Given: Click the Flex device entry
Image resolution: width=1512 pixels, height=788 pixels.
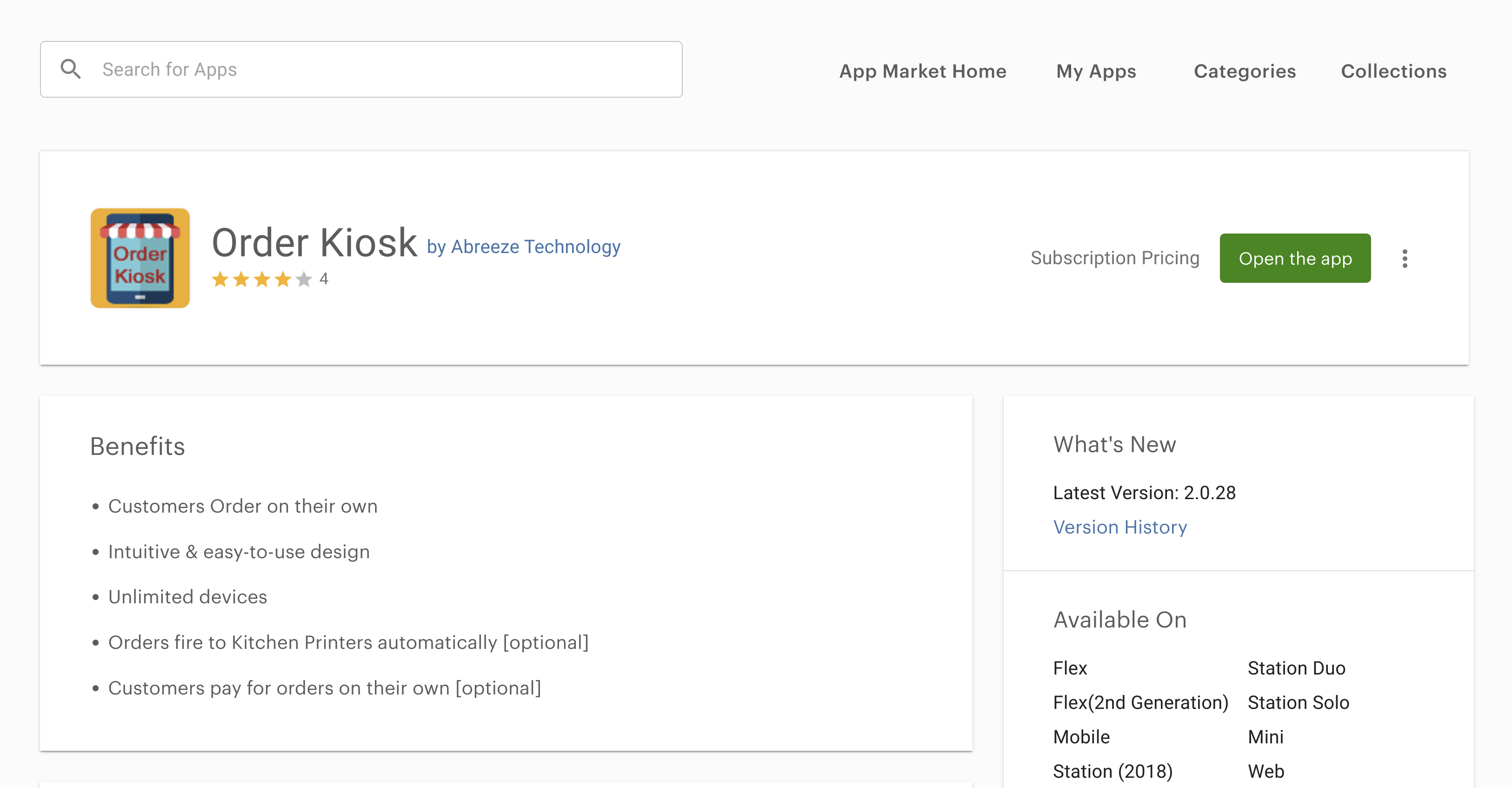Looking at the screenshot, I should point(1070,668).
